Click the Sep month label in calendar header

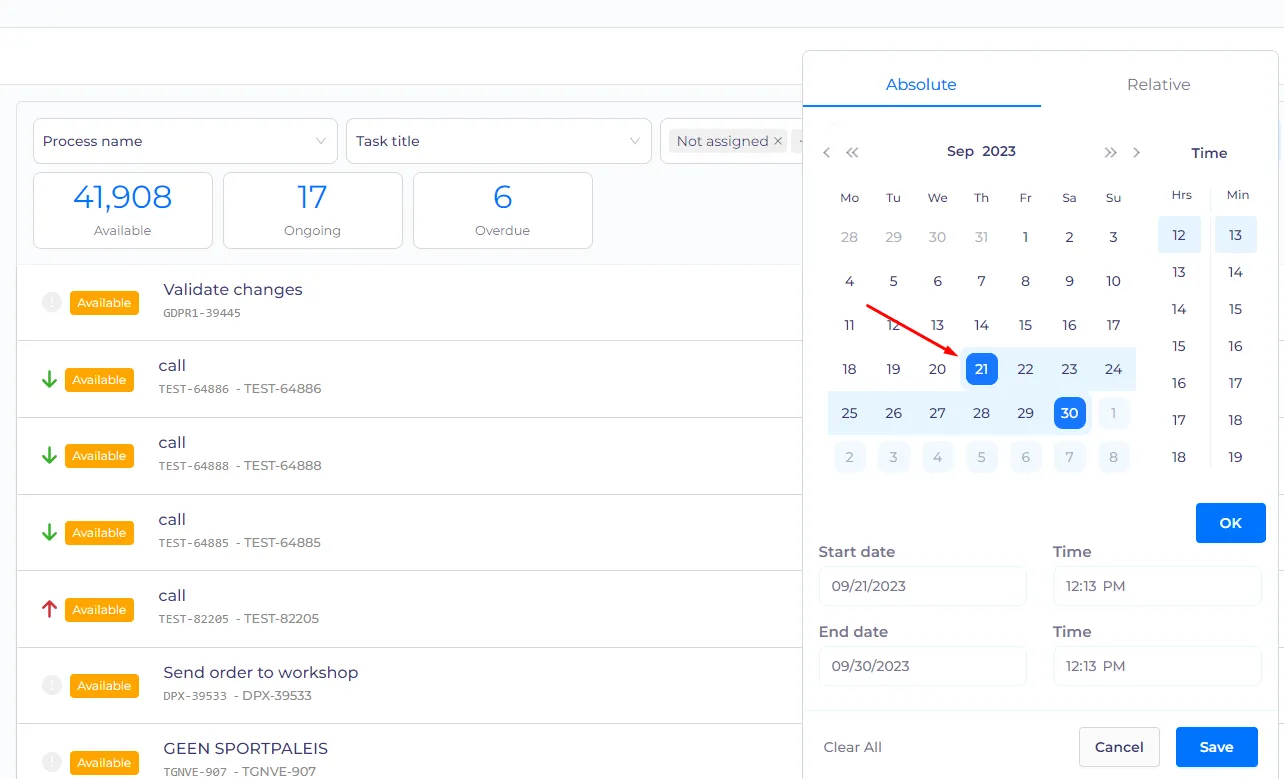960,151
